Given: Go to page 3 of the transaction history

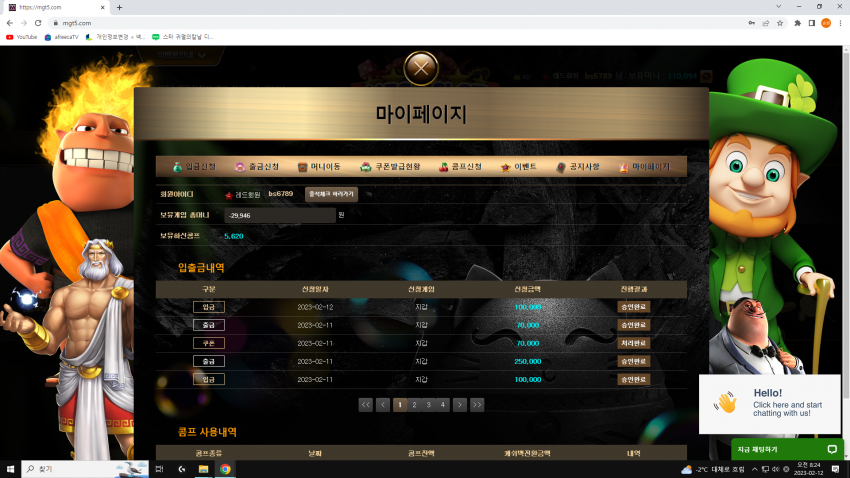Looking at the screenshot, I should [428, 405].
